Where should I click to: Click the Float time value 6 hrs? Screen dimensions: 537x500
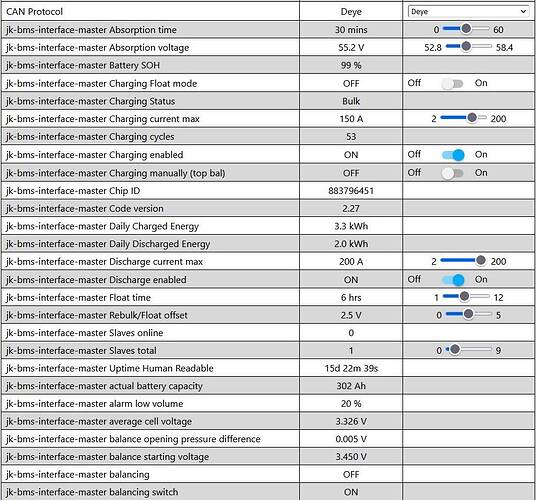click(x=351, y=298)
